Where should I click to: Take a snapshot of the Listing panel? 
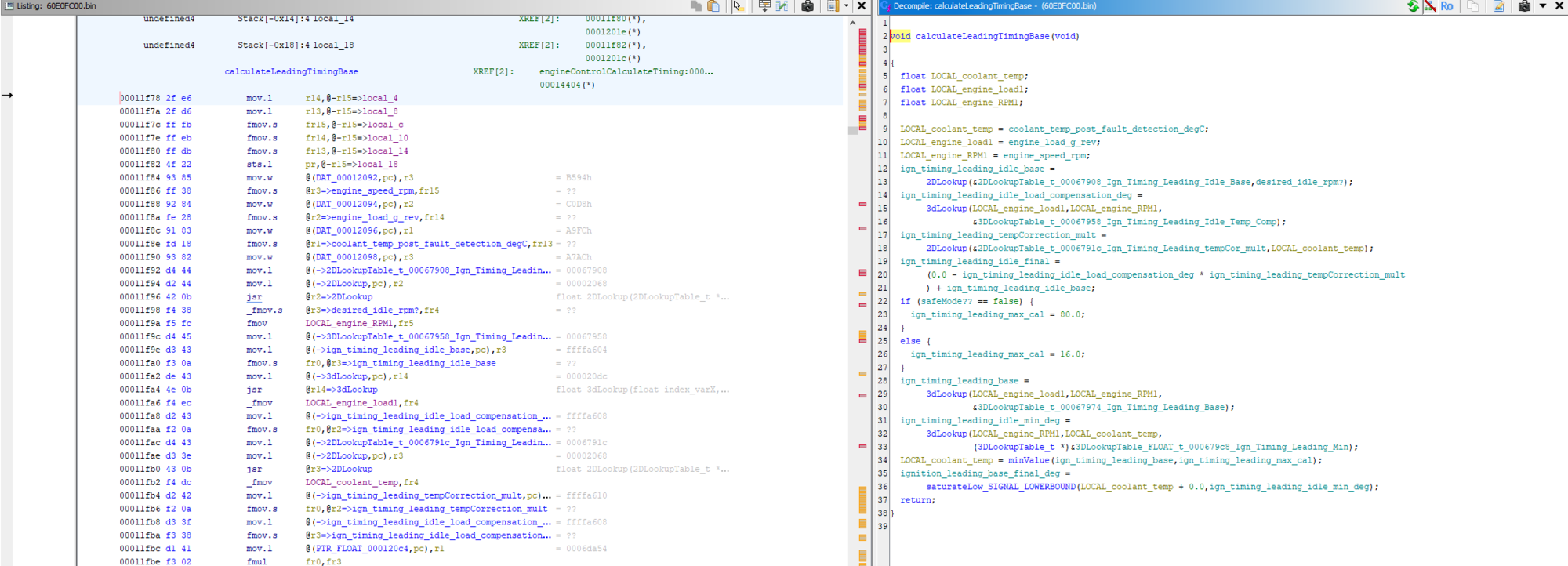[x=808, y=6]
